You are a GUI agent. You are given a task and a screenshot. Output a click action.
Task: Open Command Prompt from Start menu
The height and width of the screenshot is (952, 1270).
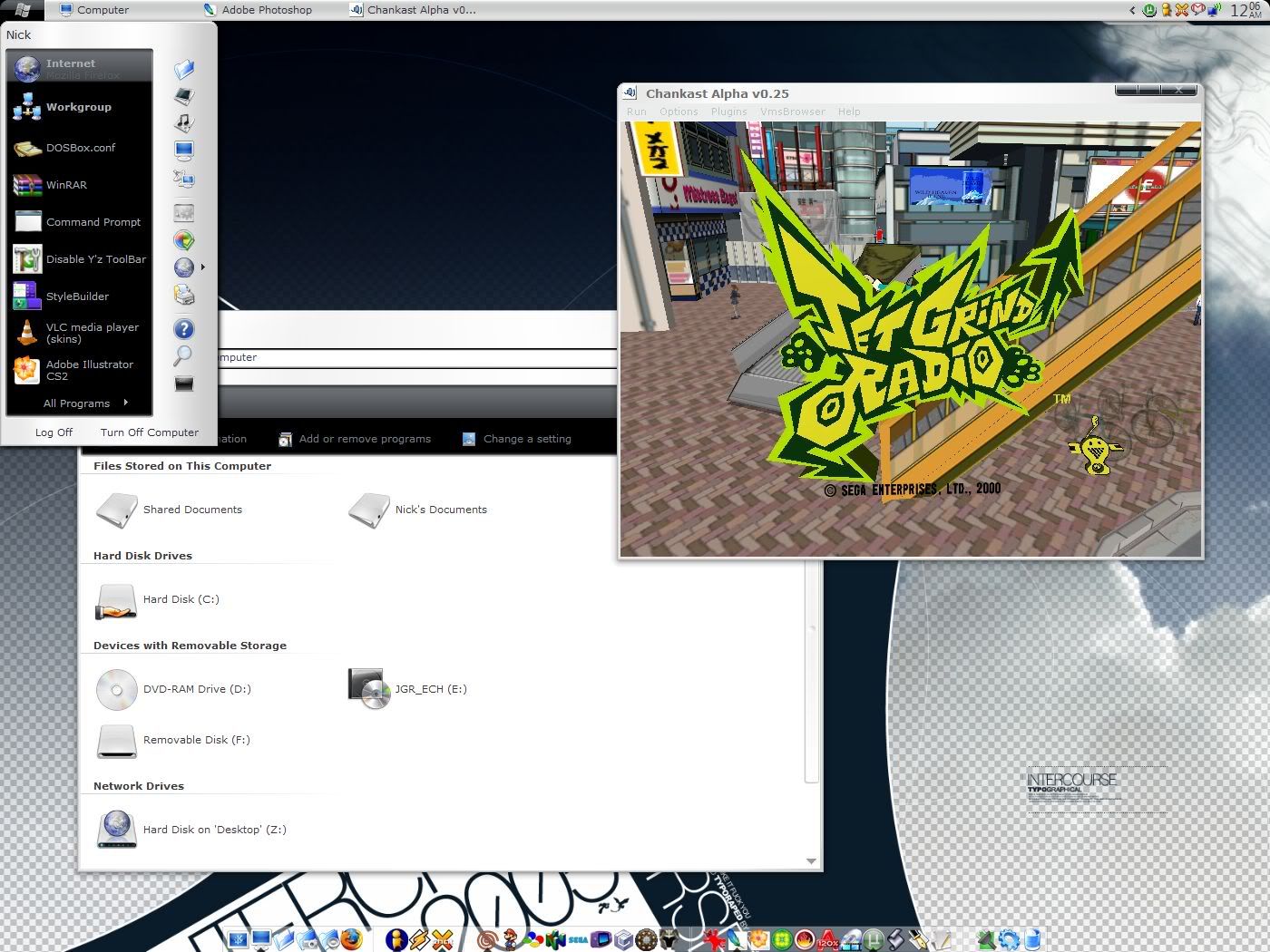coord(80,222)
